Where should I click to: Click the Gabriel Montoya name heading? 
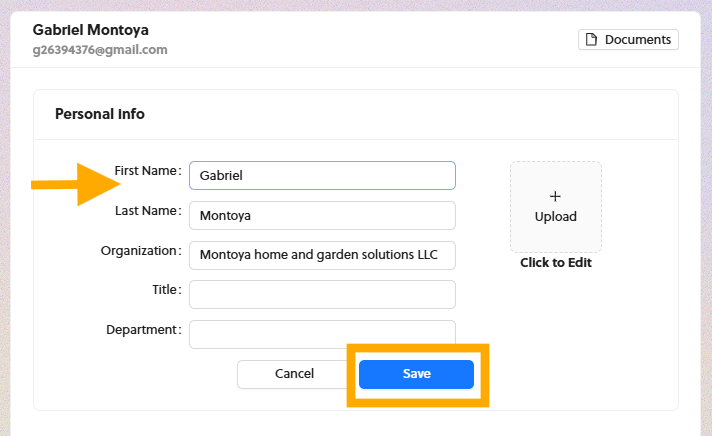(91, 30)
